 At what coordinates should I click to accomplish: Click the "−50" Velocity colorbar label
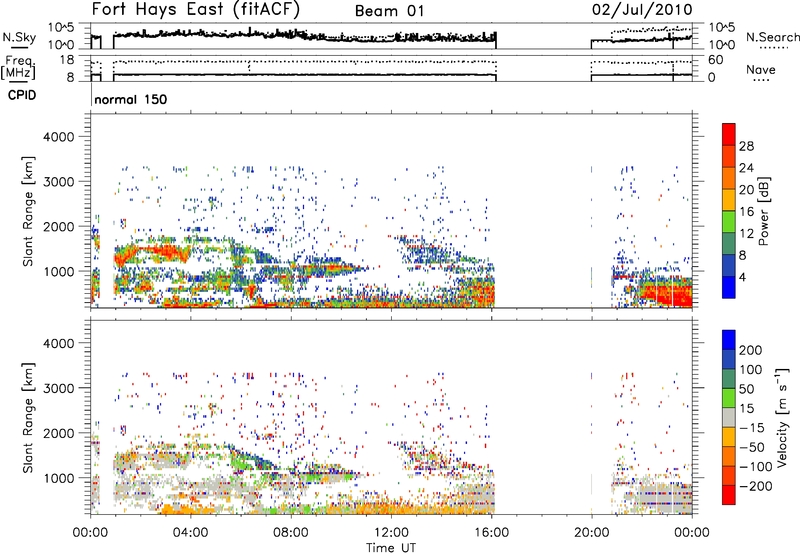coord(752,447)
